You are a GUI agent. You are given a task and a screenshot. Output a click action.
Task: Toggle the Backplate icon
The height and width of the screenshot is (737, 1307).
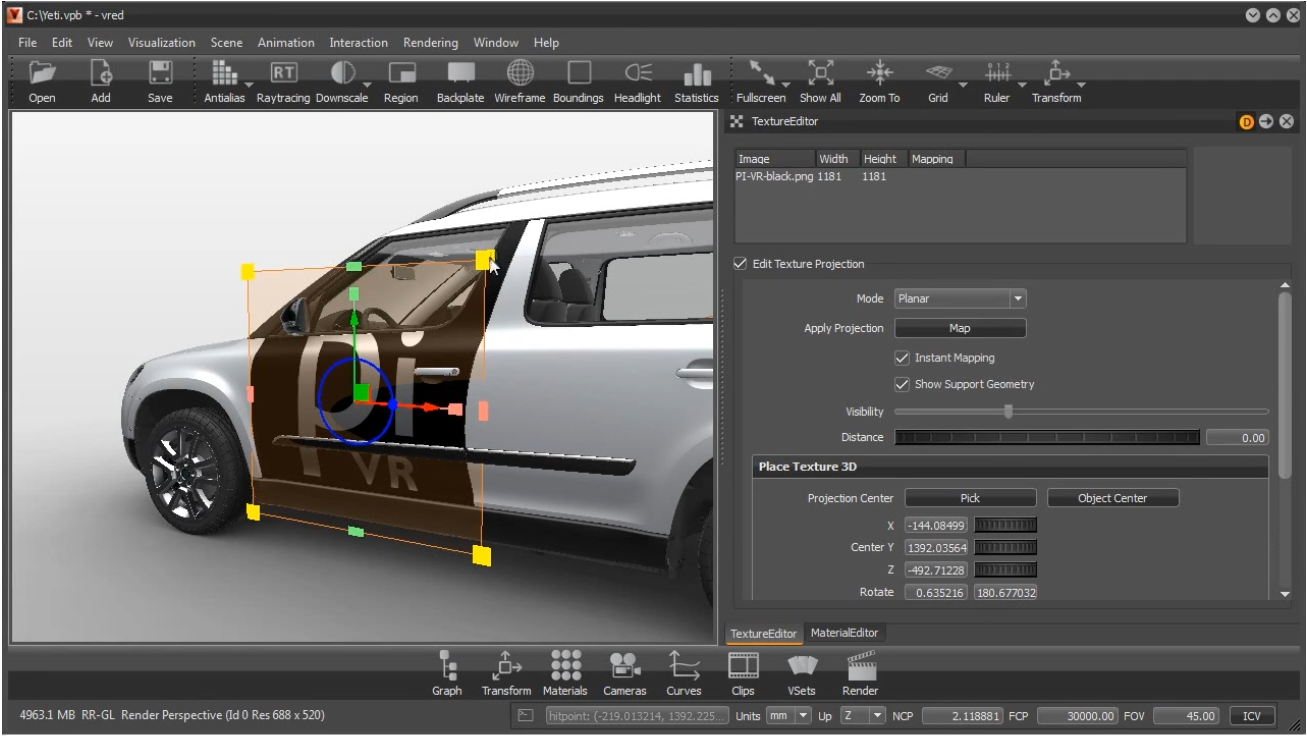(461, 74)
